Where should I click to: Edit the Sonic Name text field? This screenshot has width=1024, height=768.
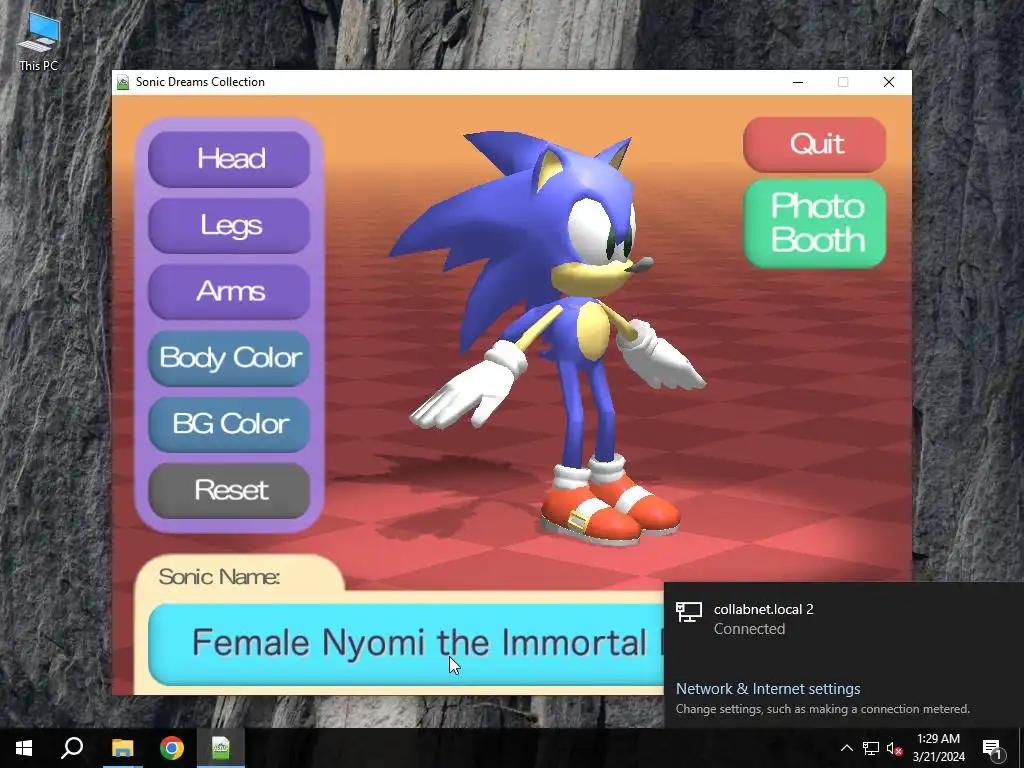[x=406, y=644]
